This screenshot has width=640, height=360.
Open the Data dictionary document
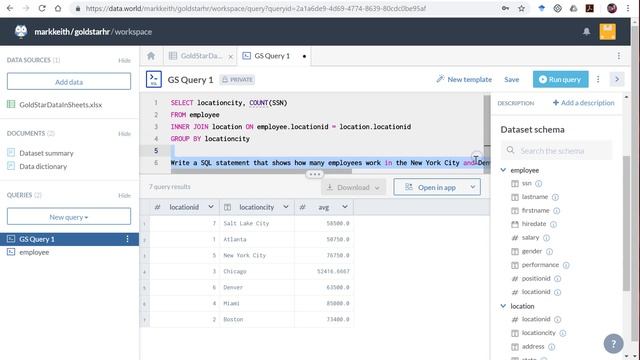click(x=43, y=167)
